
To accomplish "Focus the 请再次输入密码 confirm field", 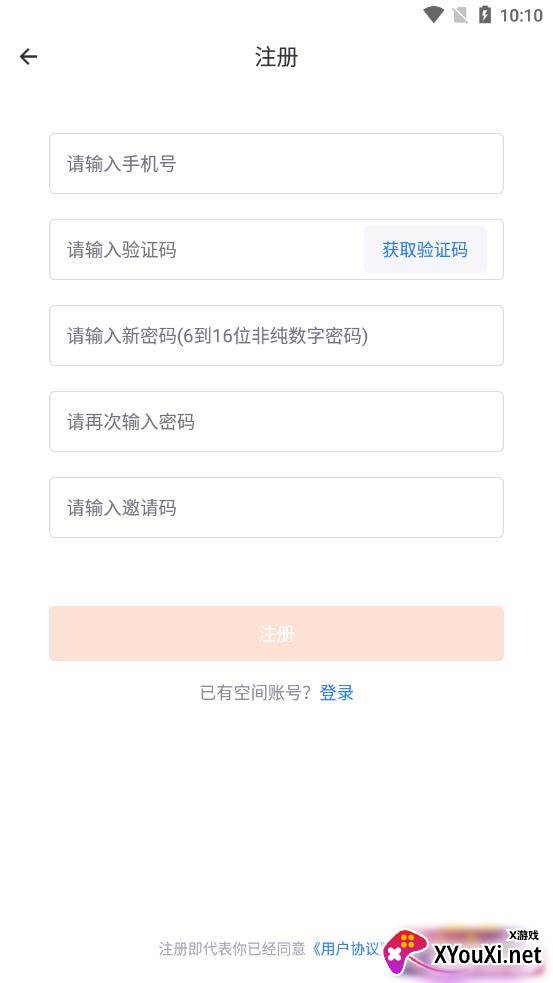I will (x=276, y=421).
